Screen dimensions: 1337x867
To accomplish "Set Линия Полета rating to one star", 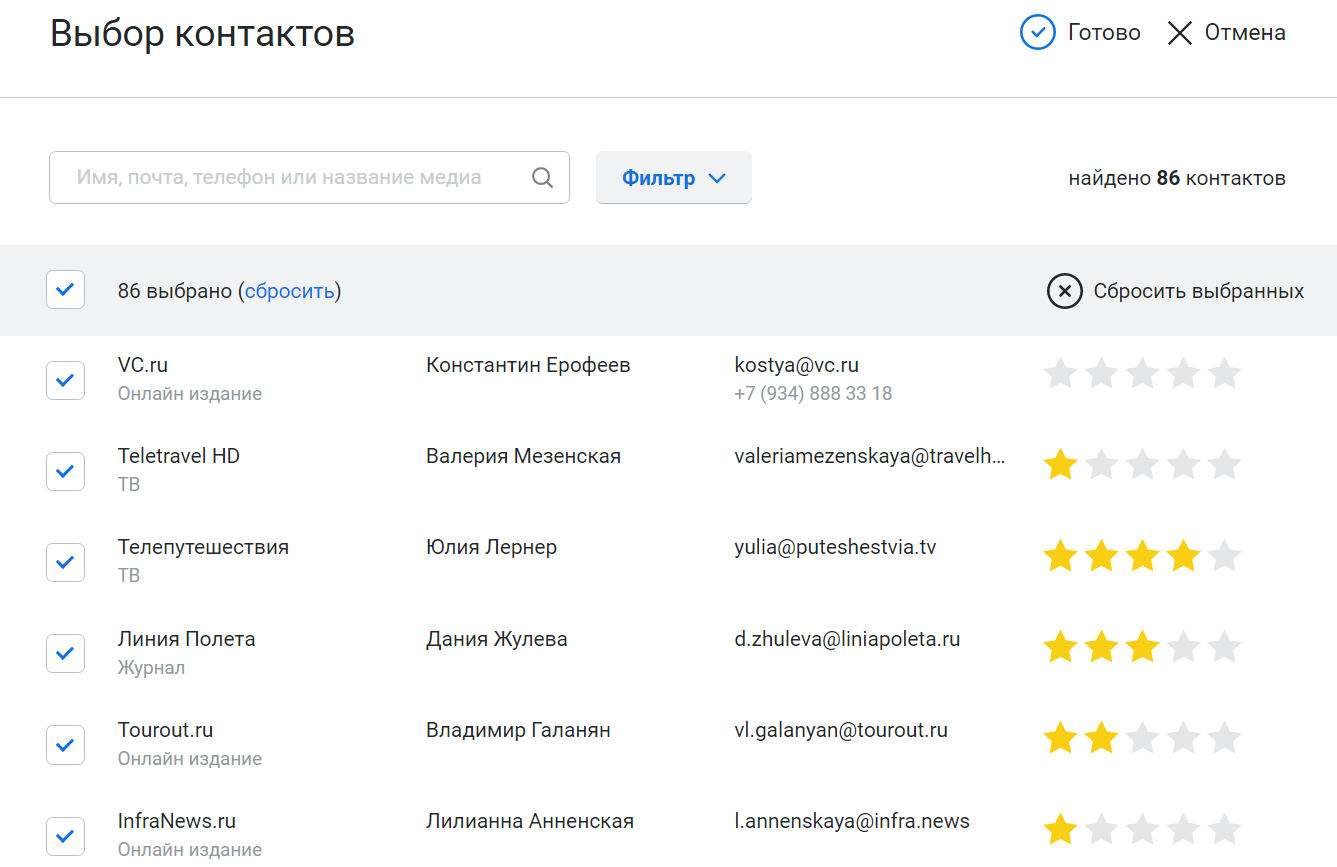I will click(1060, 648).
